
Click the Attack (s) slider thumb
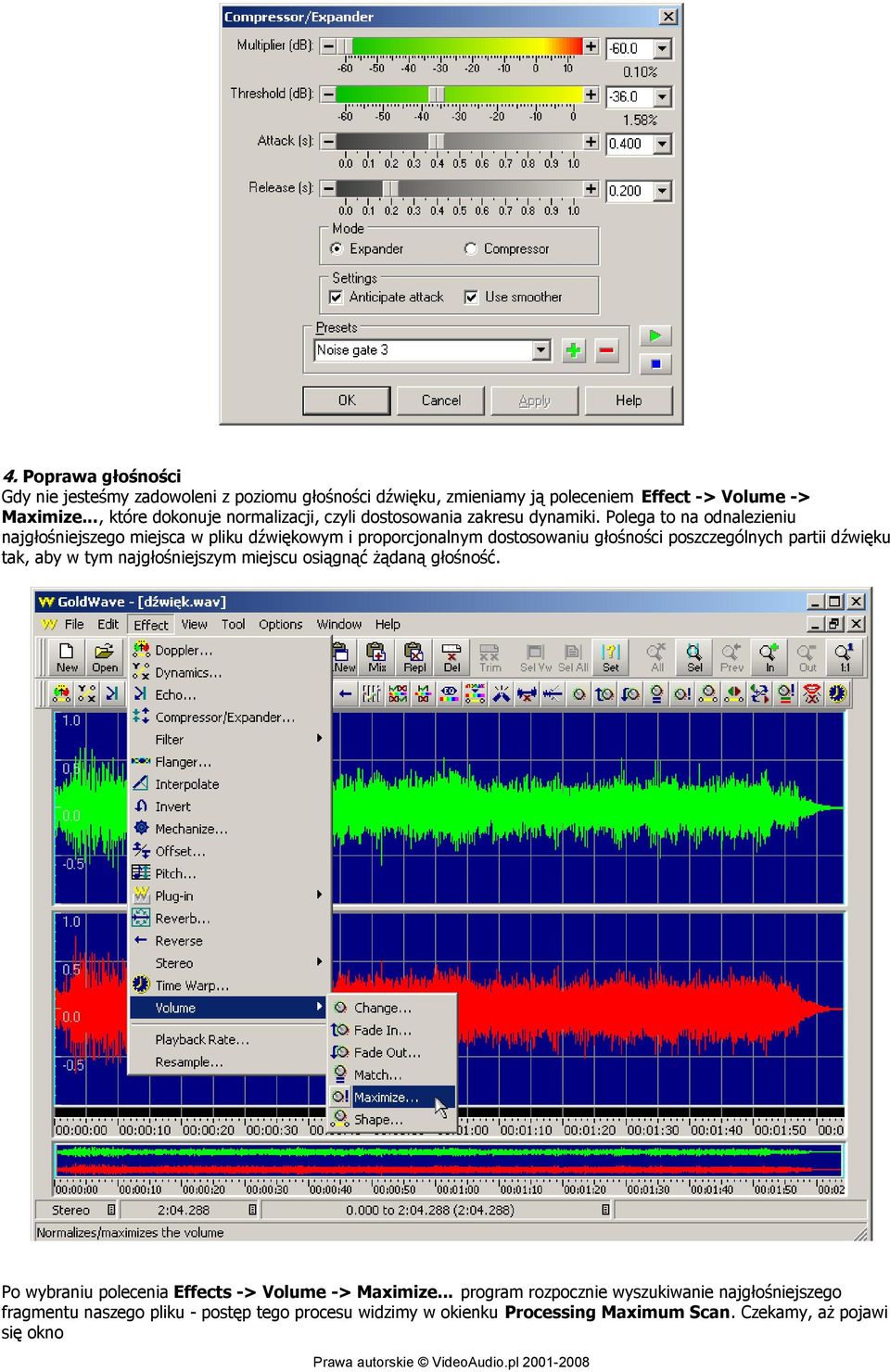[436, 141]
